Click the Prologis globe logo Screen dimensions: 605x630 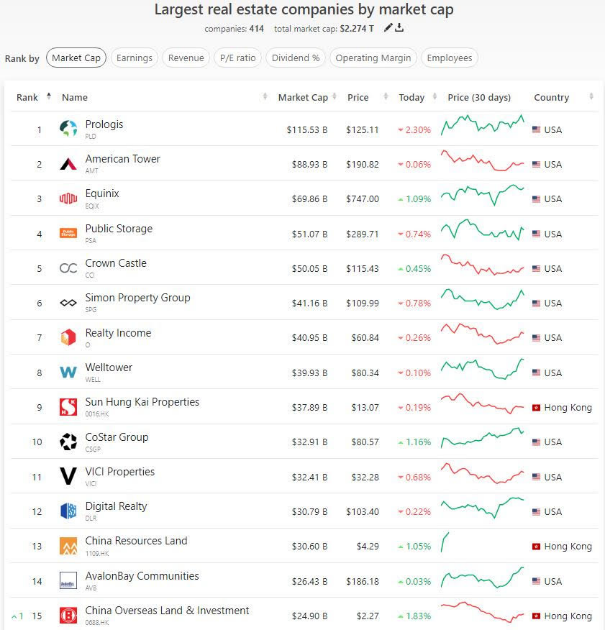tap(68, 129)
